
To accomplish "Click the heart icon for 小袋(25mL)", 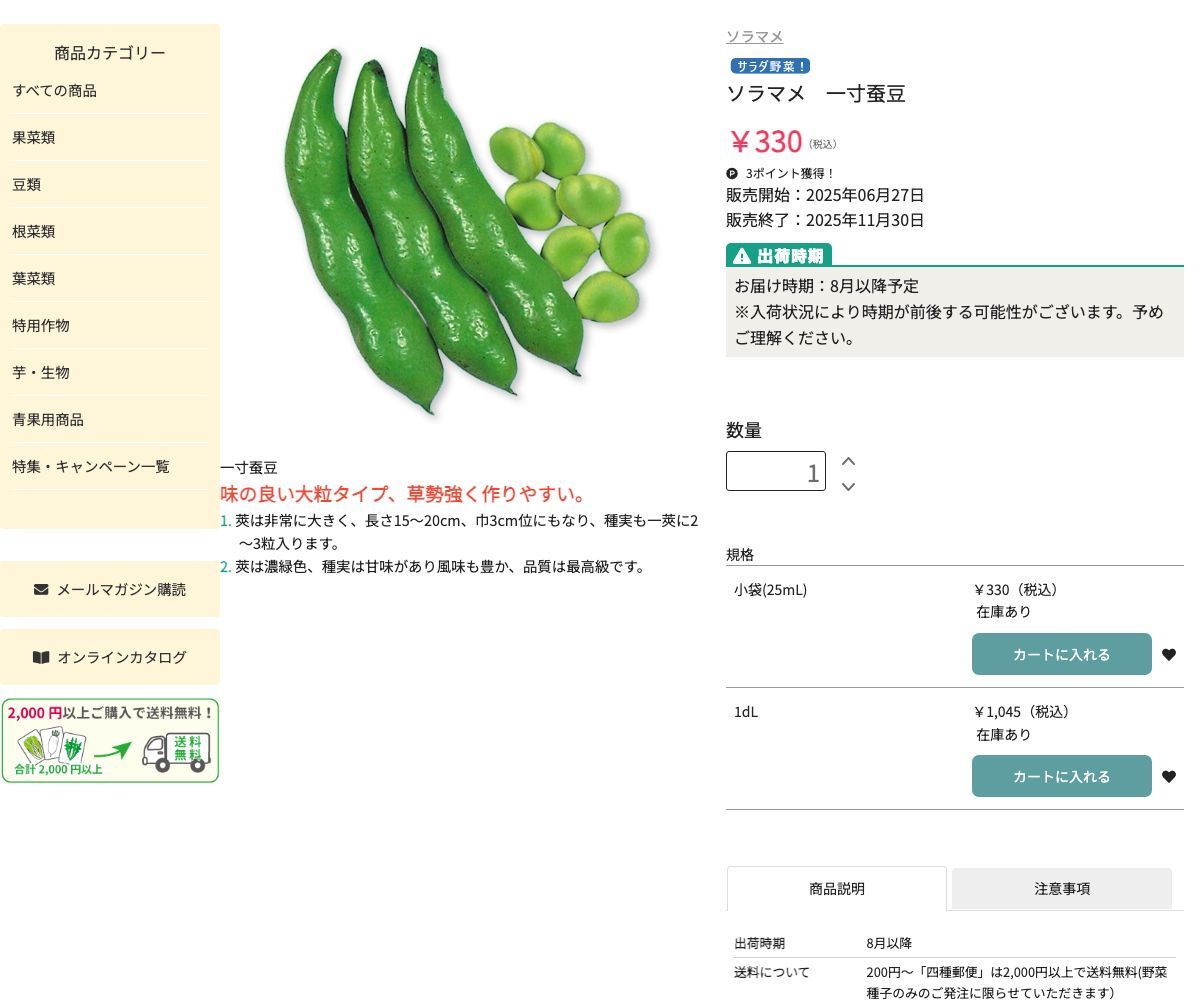I will (1168, 654).
